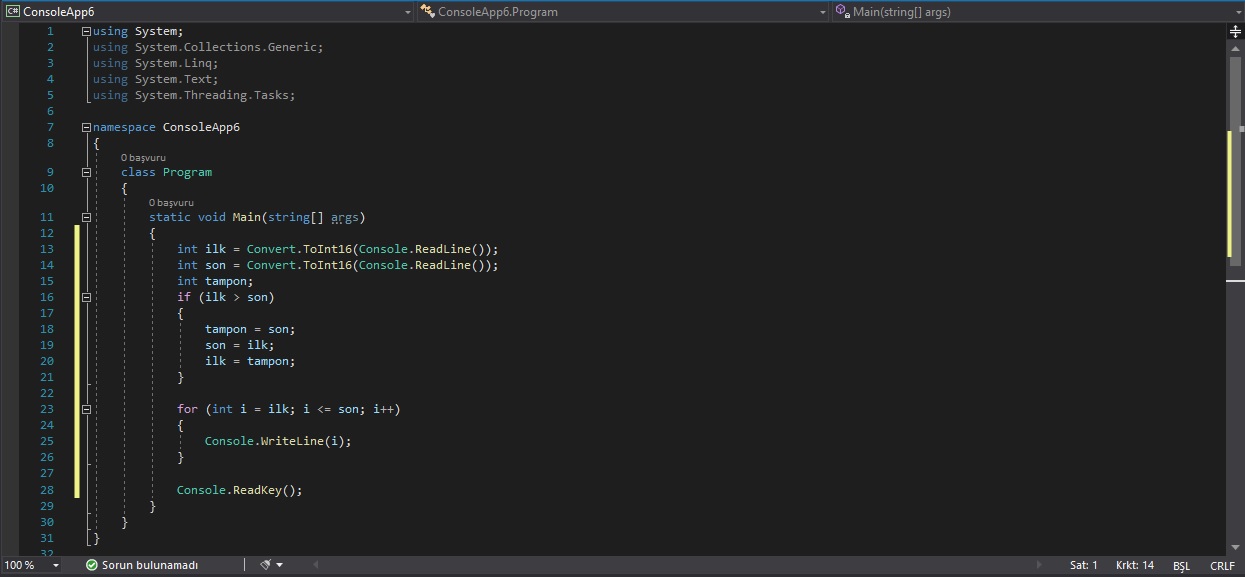Click the 'int ilk = Convert.ToInt16' line
This screenshot has height=577, width=1245.
point(337,249)
